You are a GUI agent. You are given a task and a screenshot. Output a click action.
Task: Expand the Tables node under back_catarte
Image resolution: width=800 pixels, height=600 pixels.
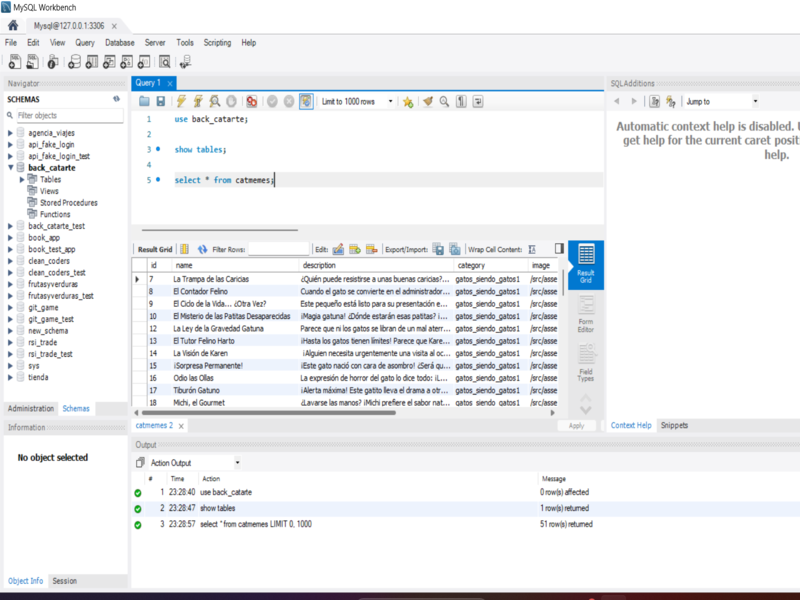pyautogui.click(x=22, y=179)
